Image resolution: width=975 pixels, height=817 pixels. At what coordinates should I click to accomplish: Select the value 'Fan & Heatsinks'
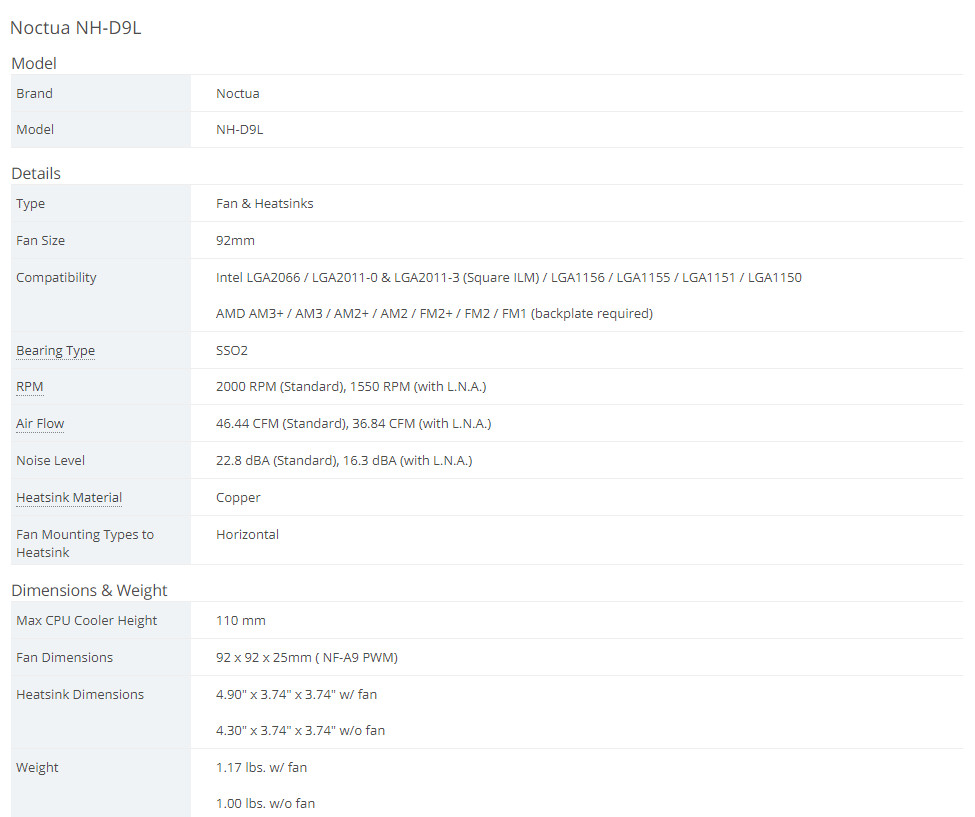(264, 204)
